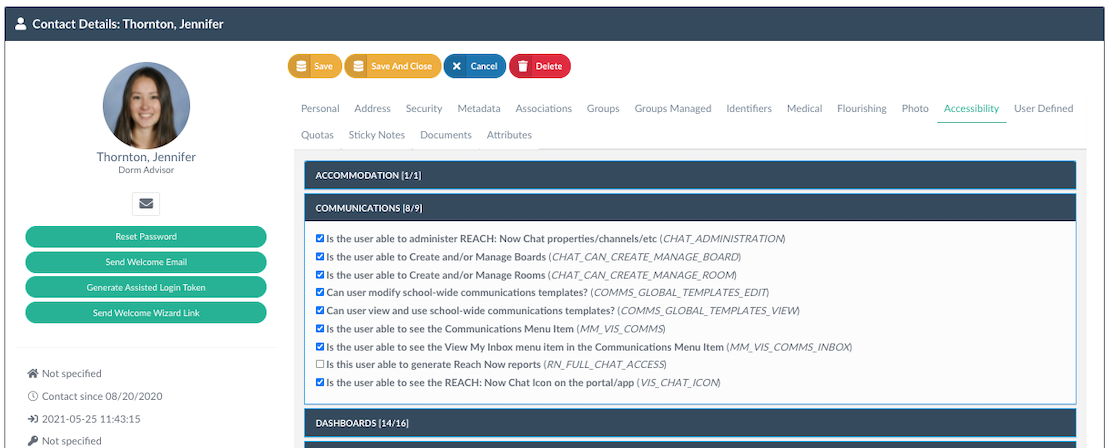The image size is (1109, 448).
Task: Select the Groups Managed tab
Action: point(673,108)
